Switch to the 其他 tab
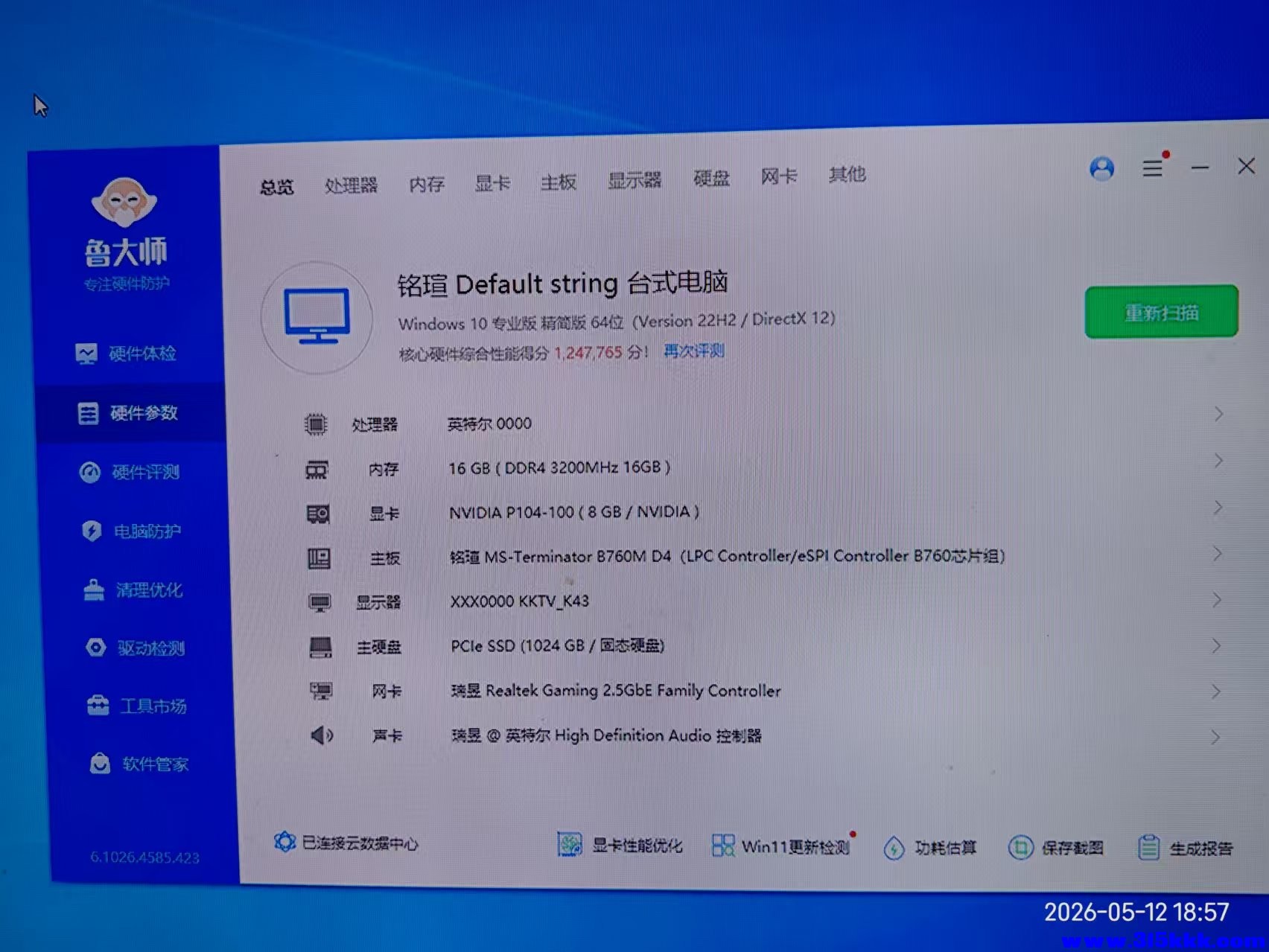This screenshot has height=952, width=1269. pyautogui.click(x=847, y=175)
